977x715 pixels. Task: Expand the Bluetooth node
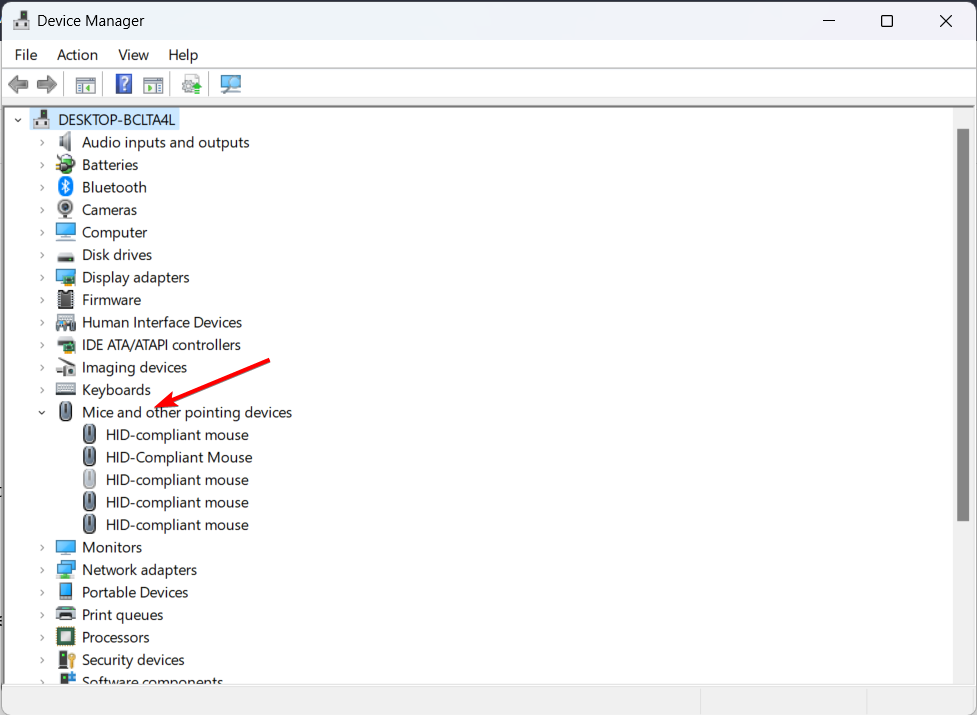coord(42,187)
